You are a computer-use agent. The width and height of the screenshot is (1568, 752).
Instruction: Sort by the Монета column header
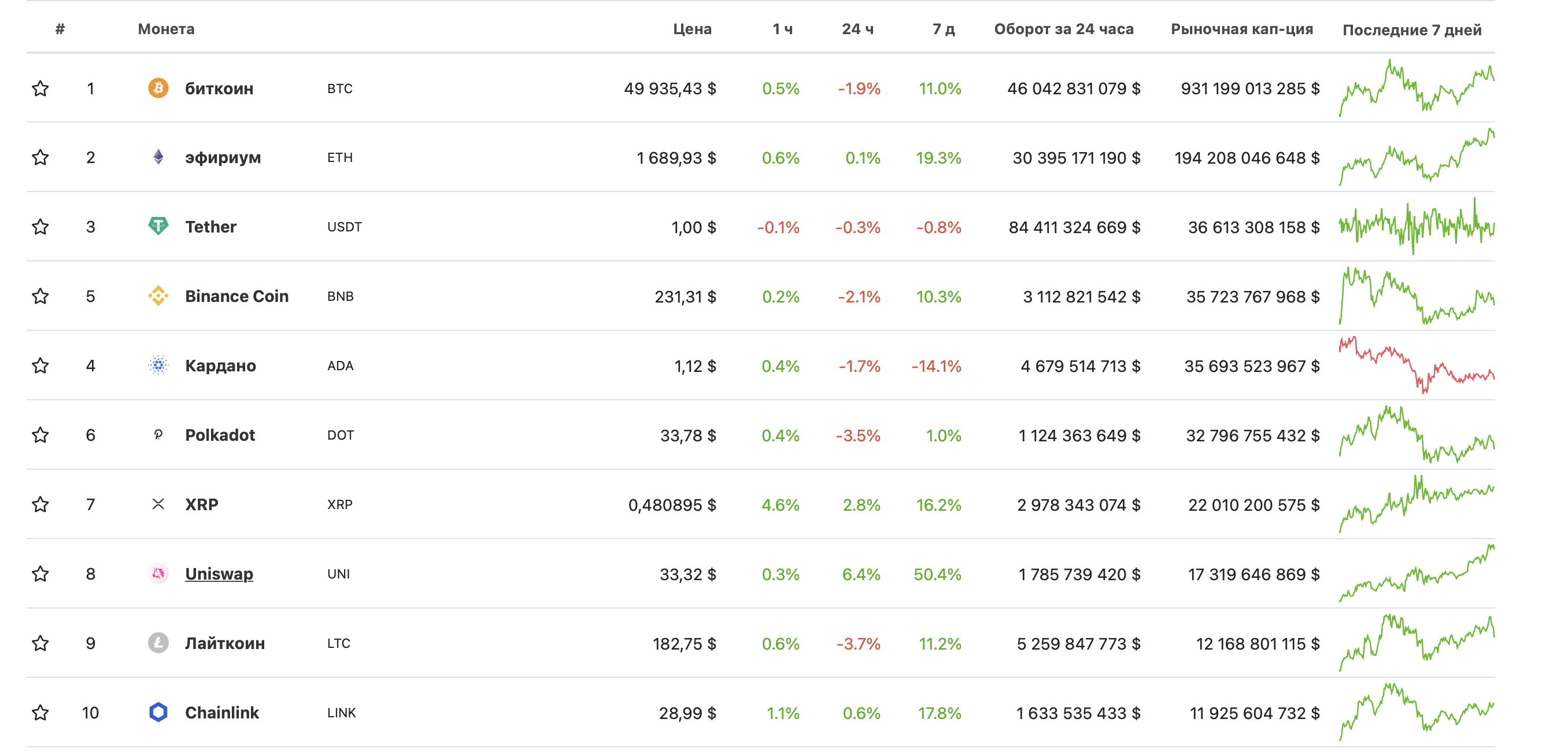[166, 28]
